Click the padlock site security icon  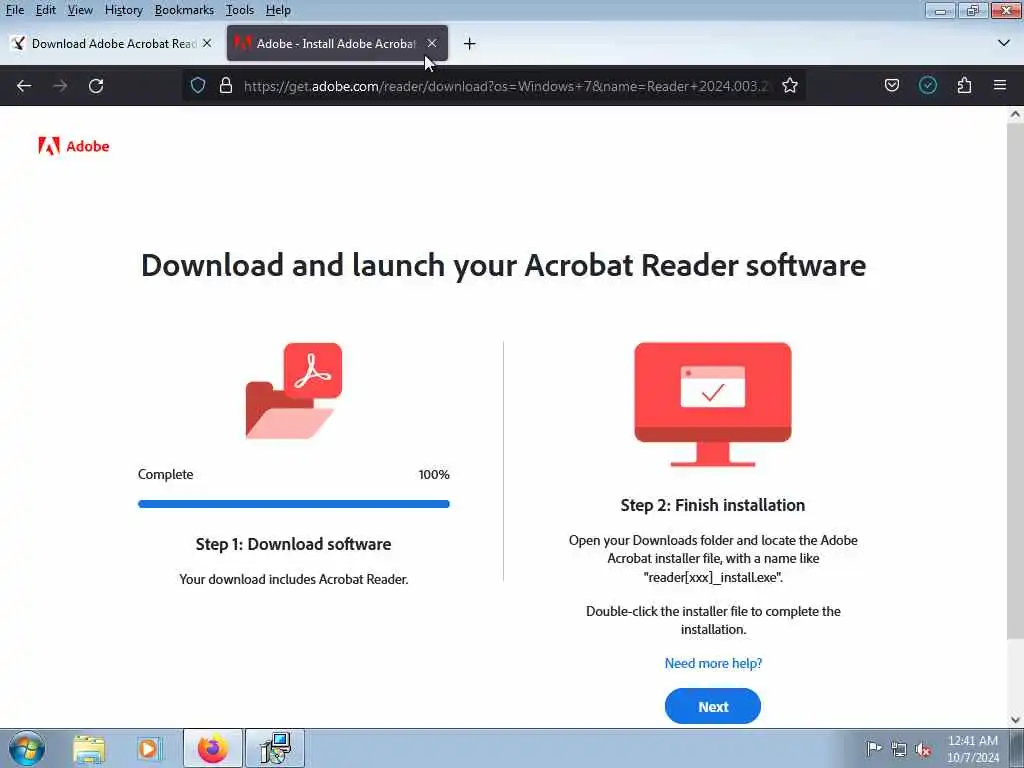tap(226, 86)
